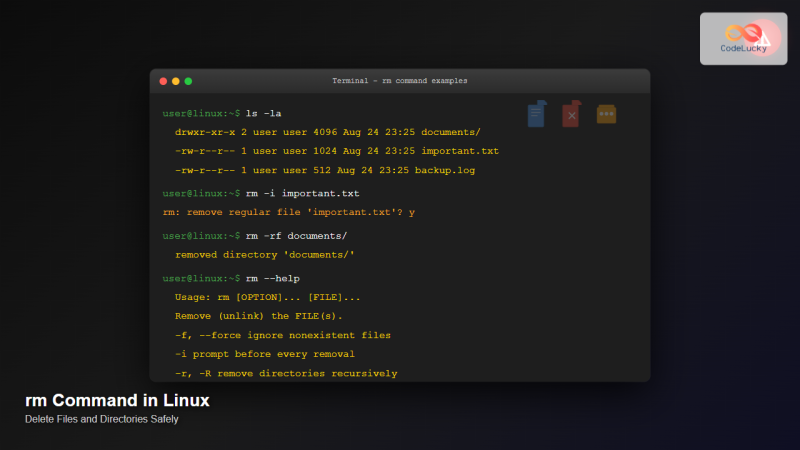Image resolution: width=800 pixels, height=450 pixels.
Task: Select 'backup.log' in the file listing
Action: click(447, 170)
